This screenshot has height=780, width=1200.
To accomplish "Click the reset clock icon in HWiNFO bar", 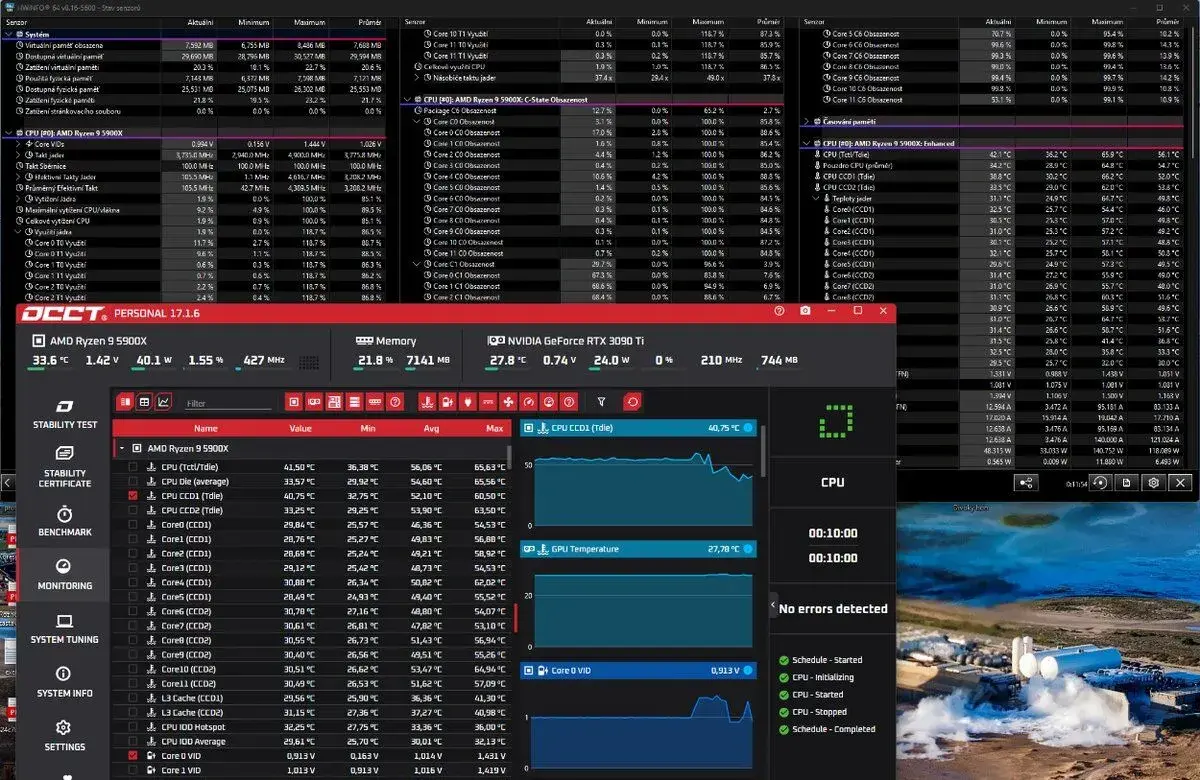I will [1099, 482].
